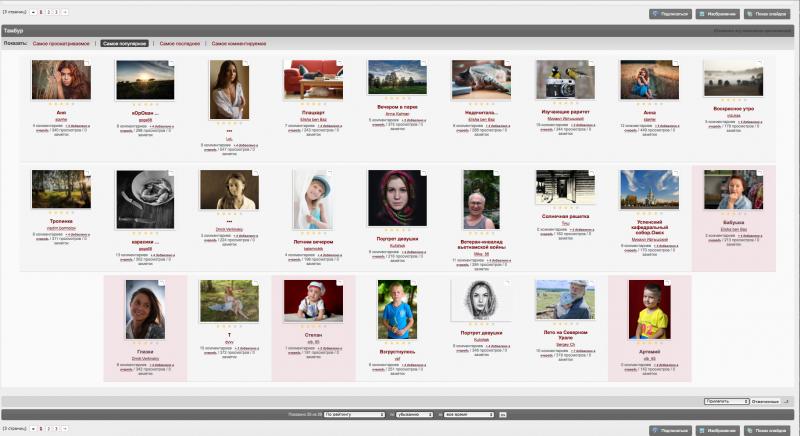Switch to 'Самое просматриваемое' filter
The width and height of the screenshot is (800, 436).
click(61, 43)
